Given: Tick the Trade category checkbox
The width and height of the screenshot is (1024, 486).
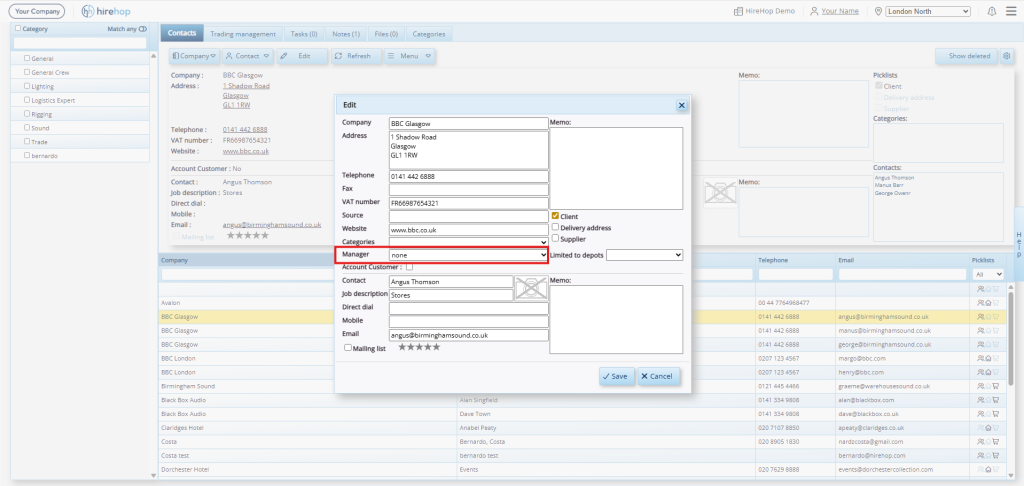Looking at the screenshot, I should 27,141.
